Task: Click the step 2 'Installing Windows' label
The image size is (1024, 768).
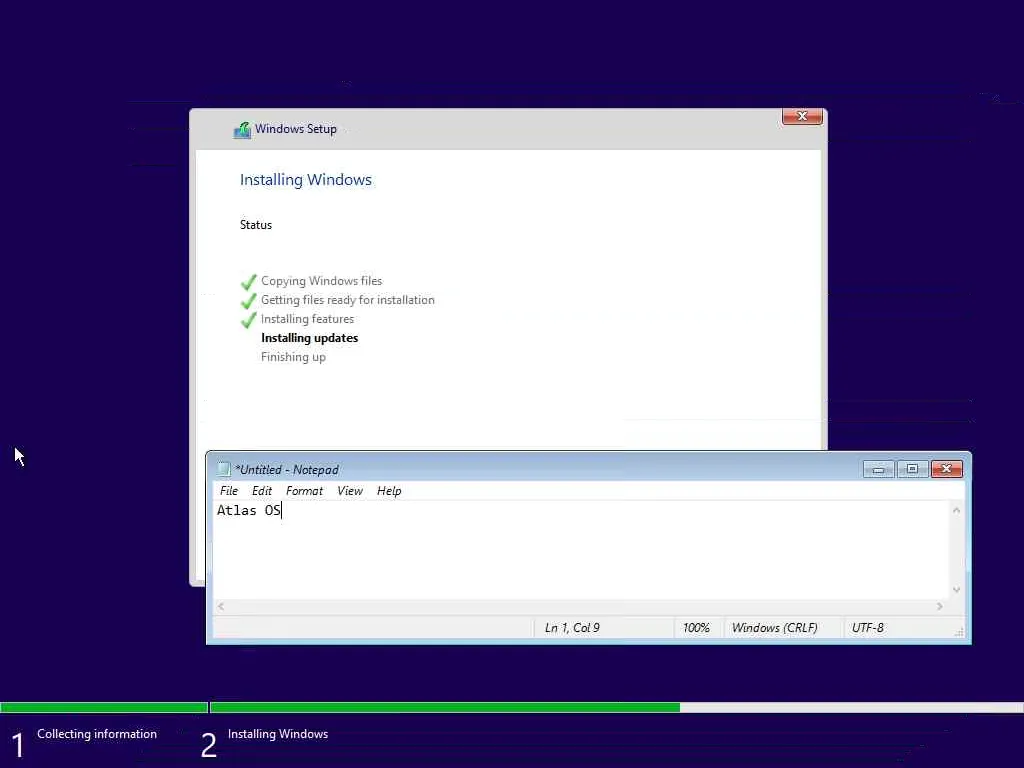Action: 278,734
